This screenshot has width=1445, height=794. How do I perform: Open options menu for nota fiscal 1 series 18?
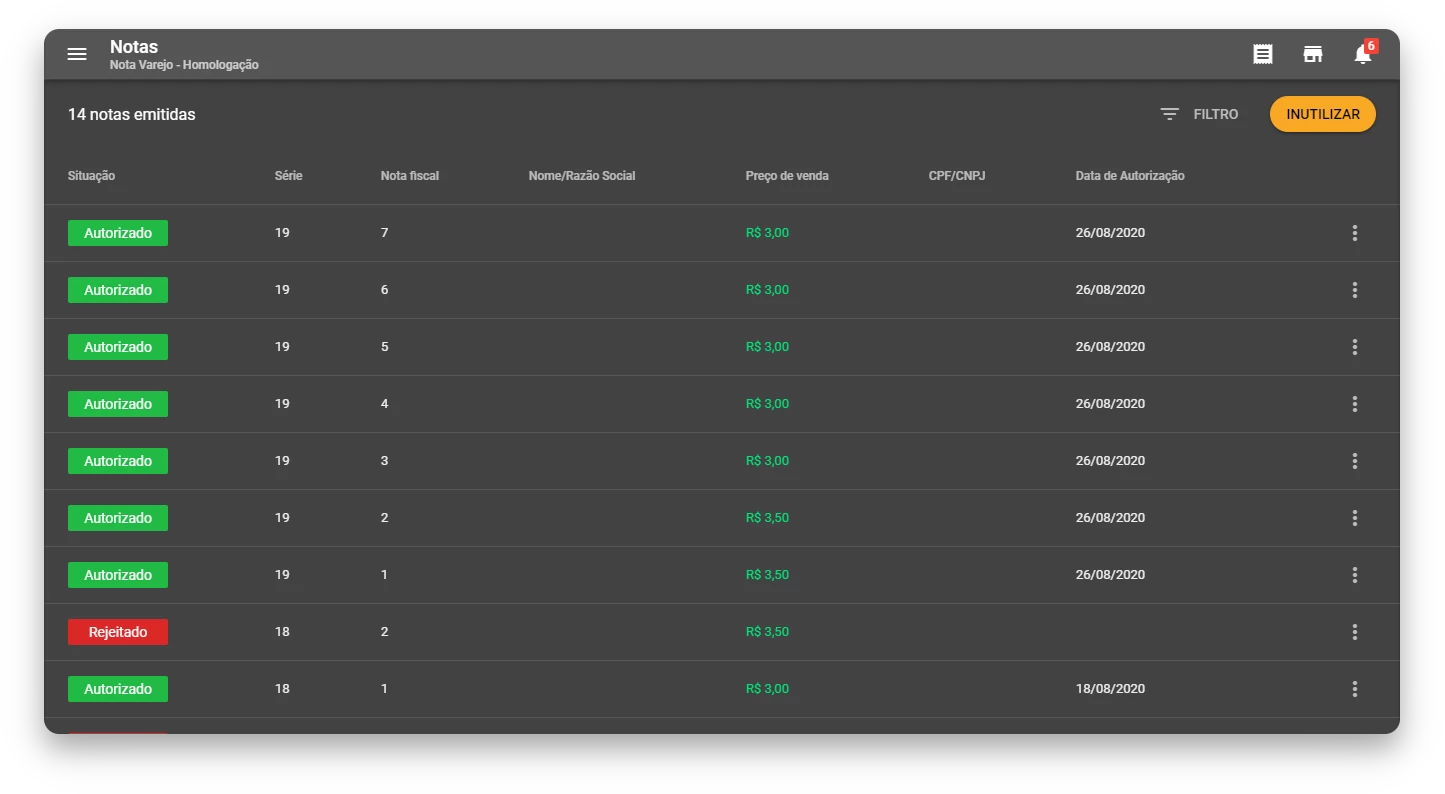1355,689
